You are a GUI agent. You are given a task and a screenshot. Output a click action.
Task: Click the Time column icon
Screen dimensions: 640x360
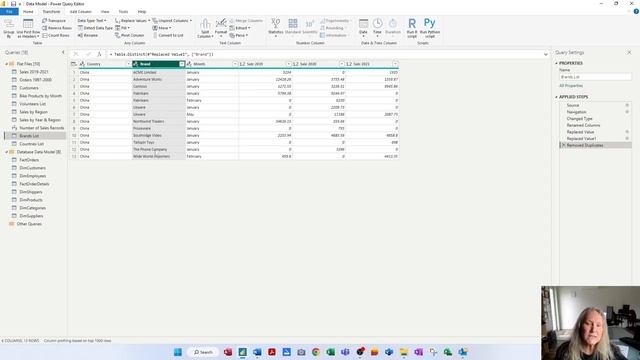pos(378,27)
